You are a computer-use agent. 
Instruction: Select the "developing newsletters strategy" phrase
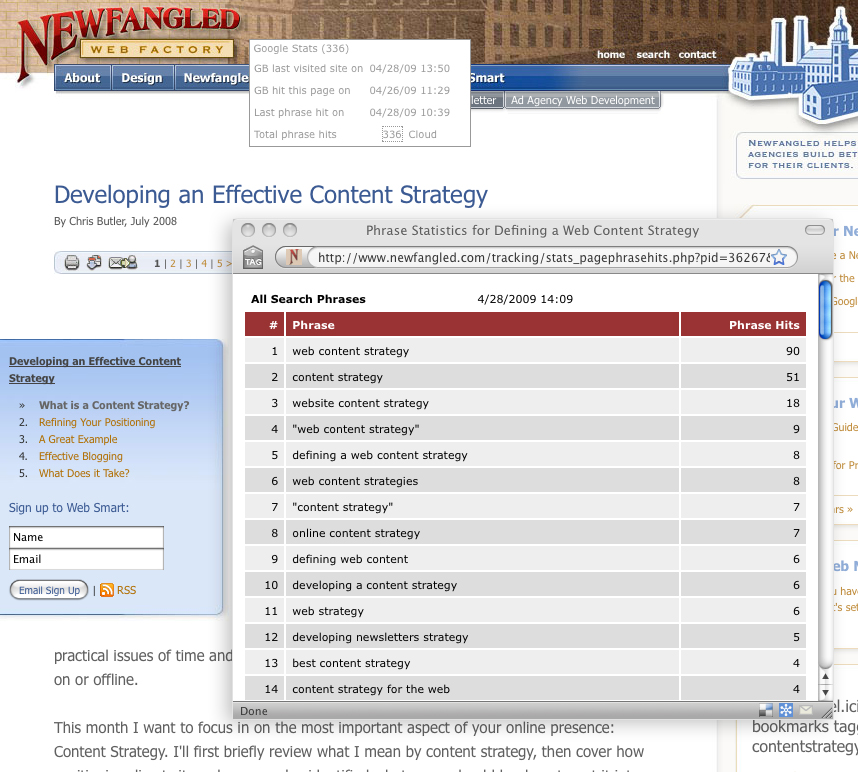[380, 637]
